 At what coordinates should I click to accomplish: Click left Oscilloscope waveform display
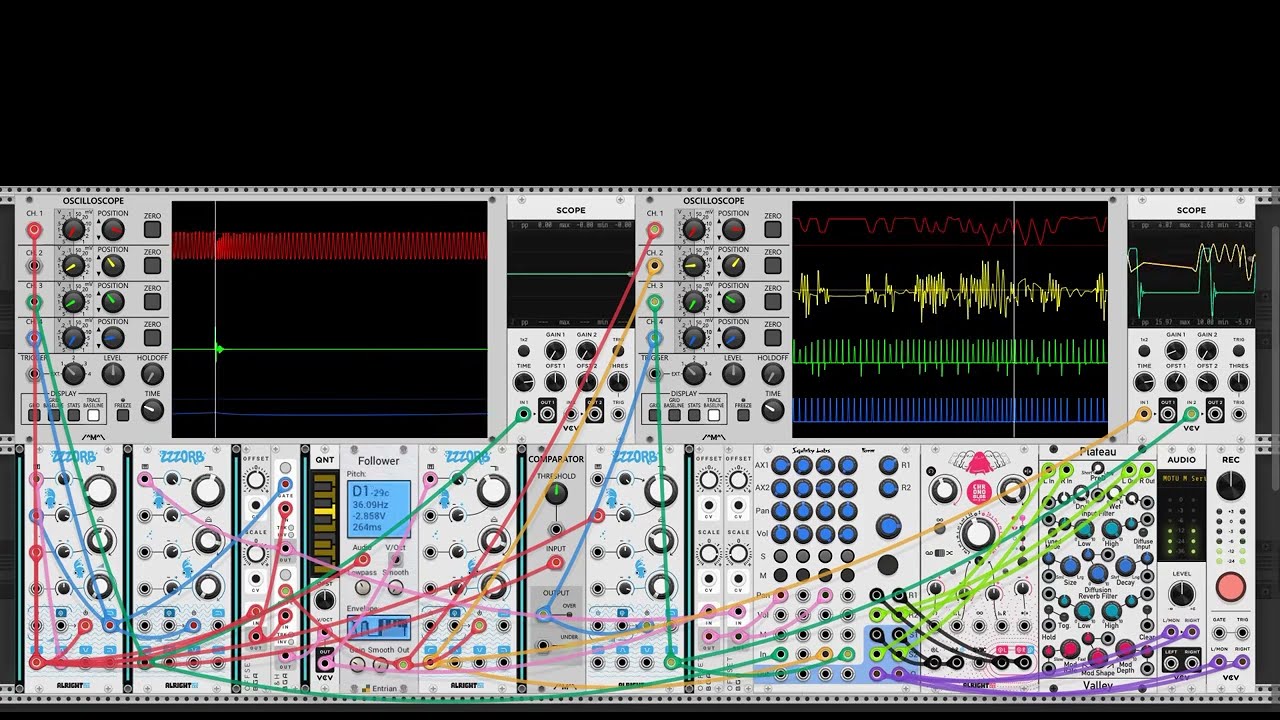click(329, 320)
